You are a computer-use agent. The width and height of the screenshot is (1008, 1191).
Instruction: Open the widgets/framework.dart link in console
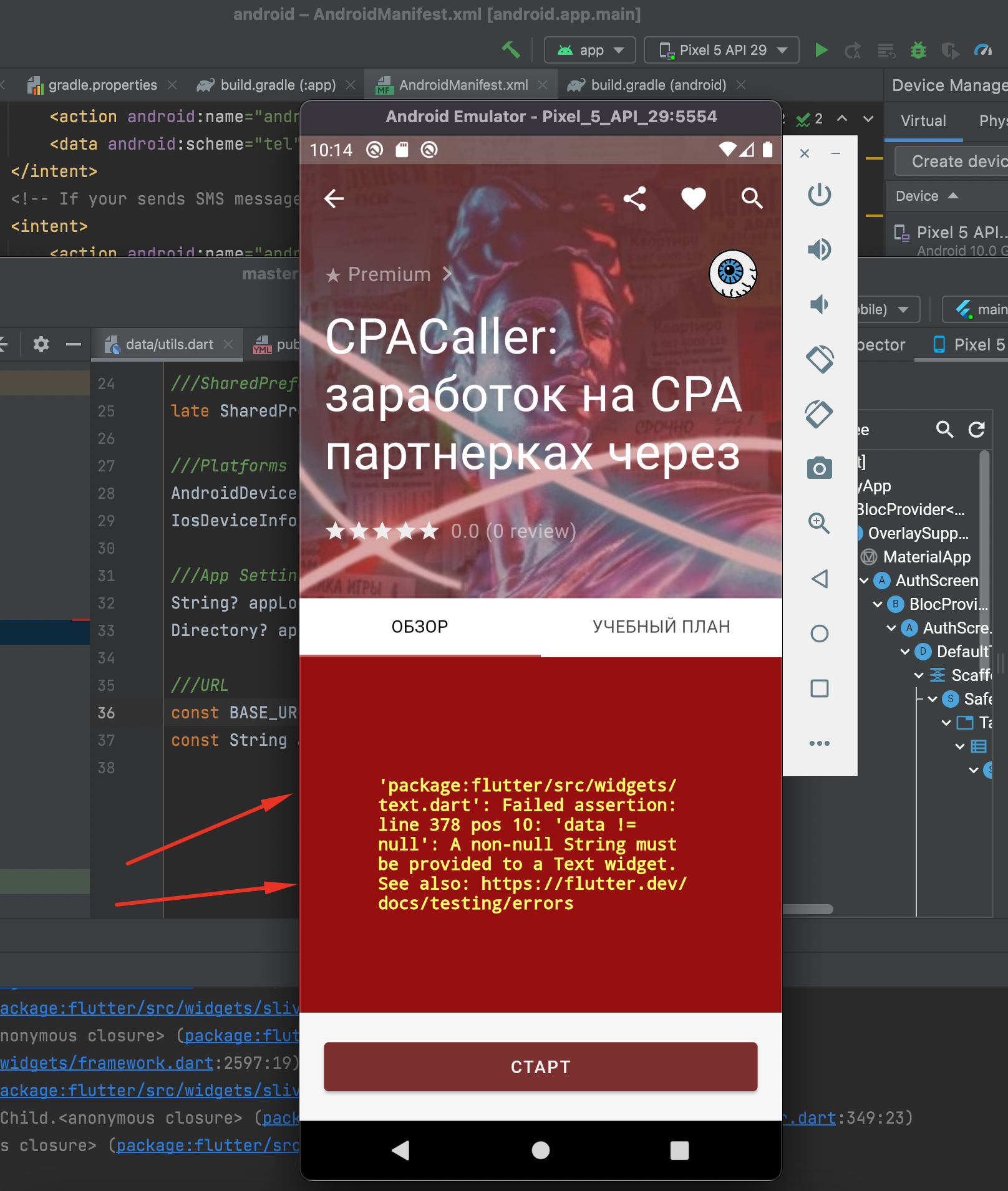107,1063
